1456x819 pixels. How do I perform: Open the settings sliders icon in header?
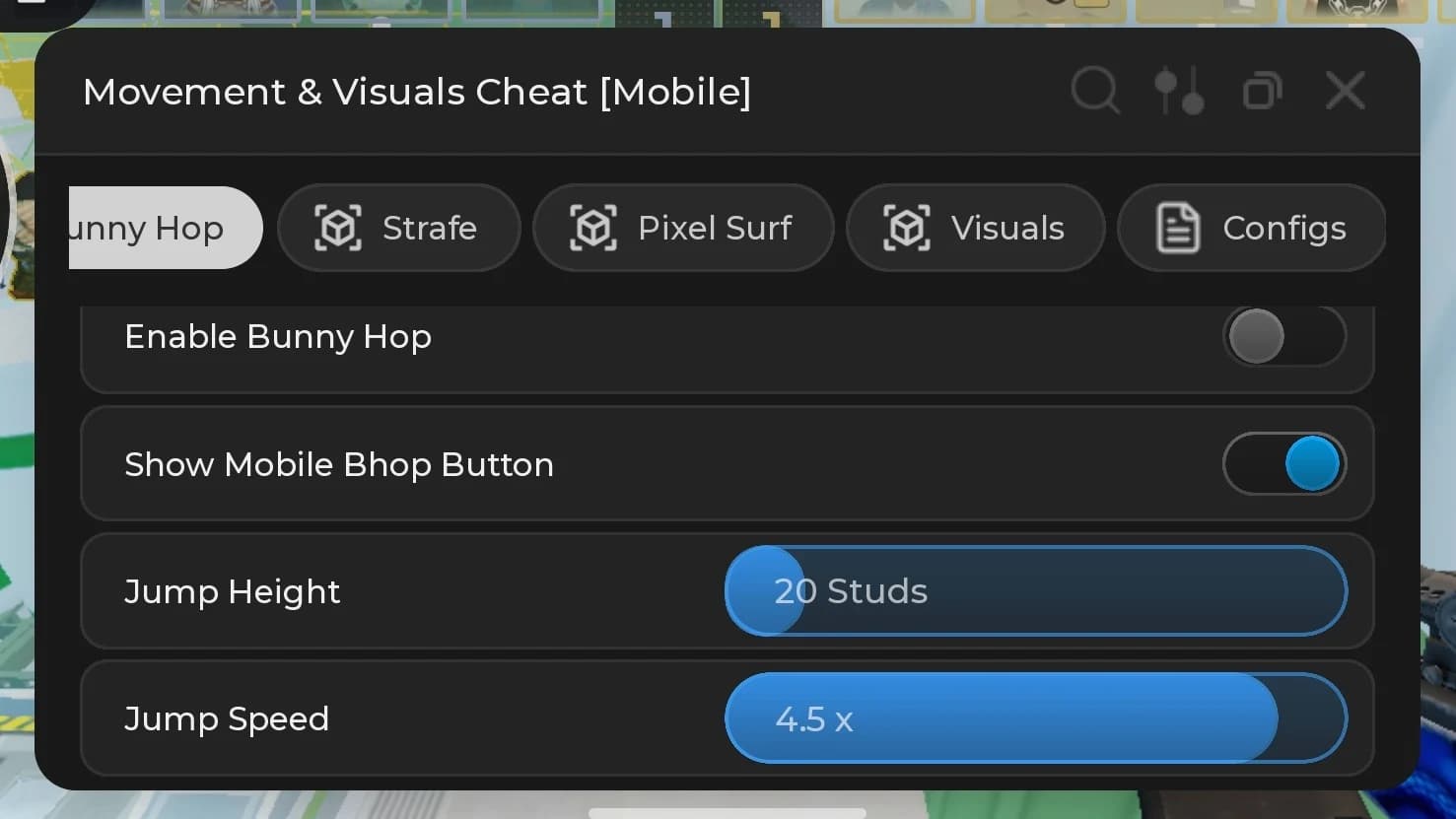[1179, 91]
